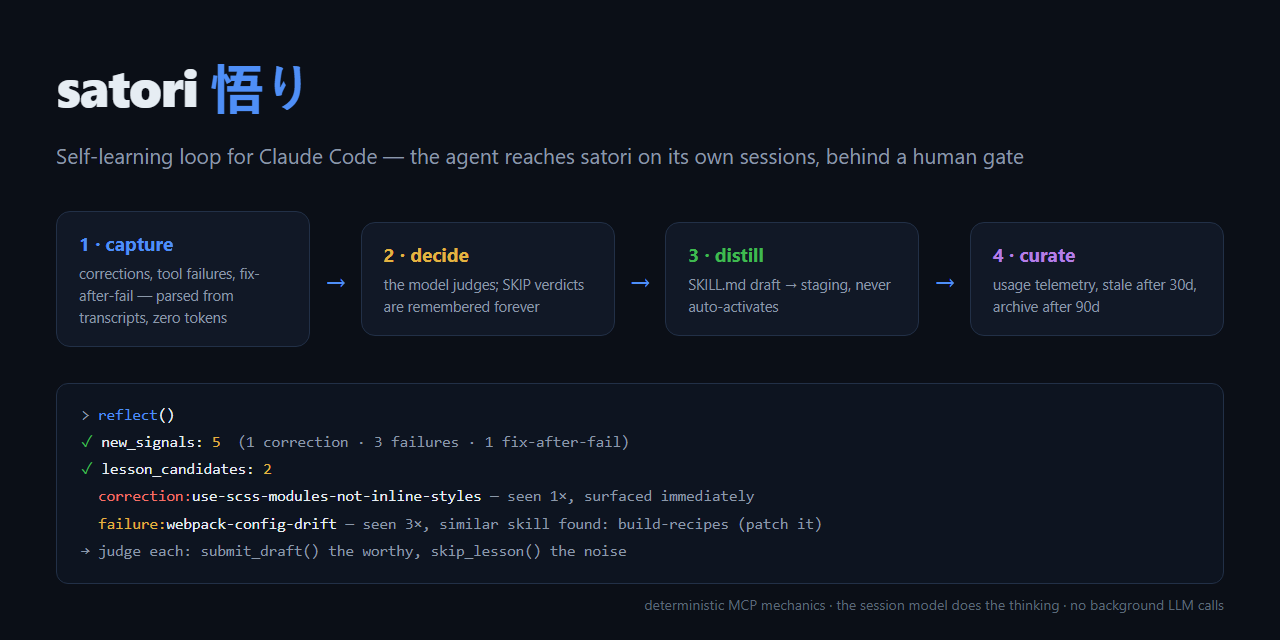Click the blue Japanese 悟り logo characters
This screenshot has width=1280, height=640.
click(259, 92)
